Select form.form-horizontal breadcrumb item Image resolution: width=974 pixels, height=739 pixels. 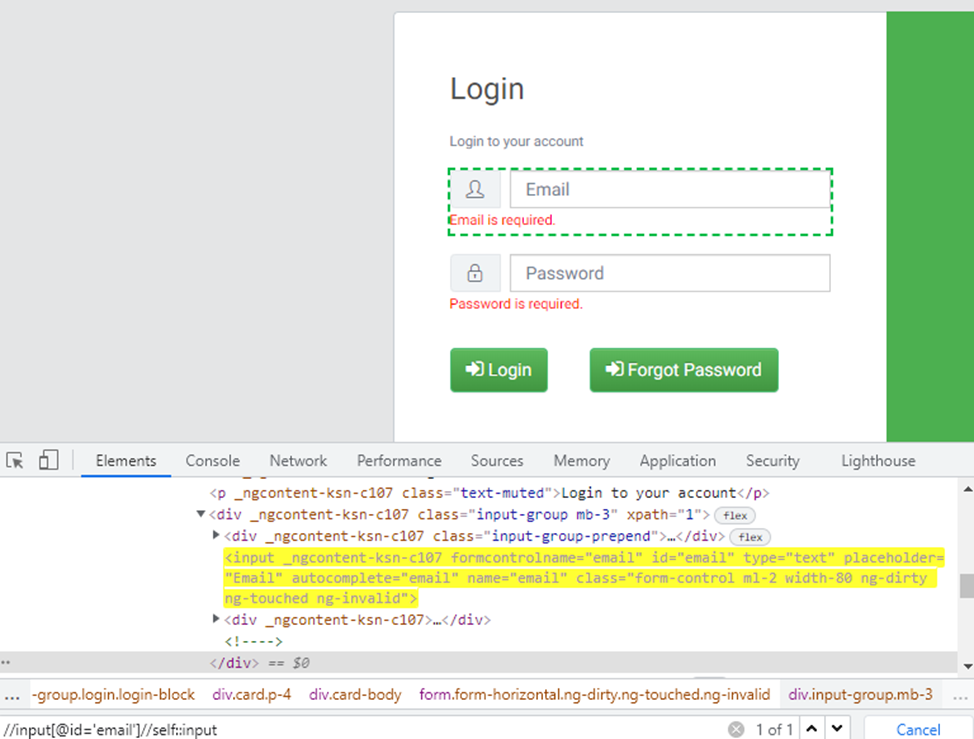click(594, 694)
